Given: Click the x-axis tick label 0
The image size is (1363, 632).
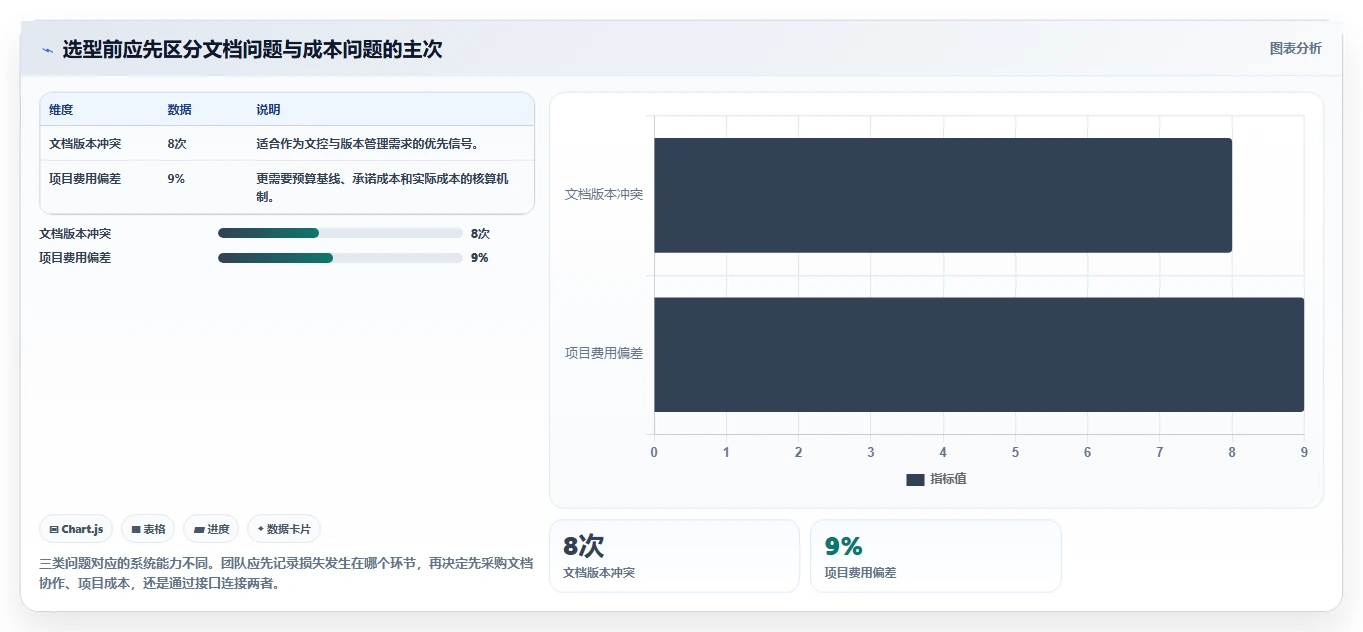Looking at the screenshot, I should (x=654, y=453).
